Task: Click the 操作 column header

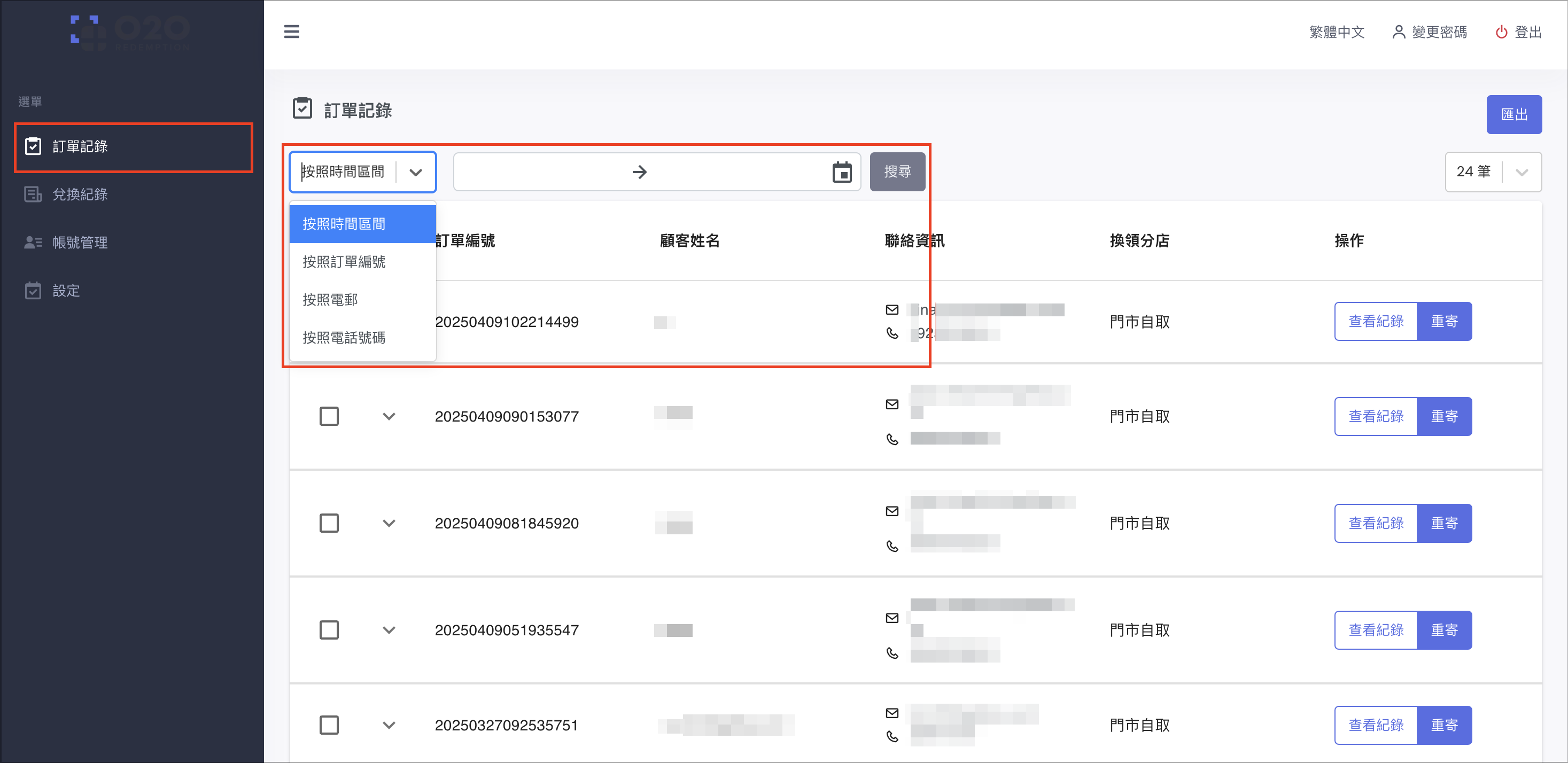Action: point(1349,240)
